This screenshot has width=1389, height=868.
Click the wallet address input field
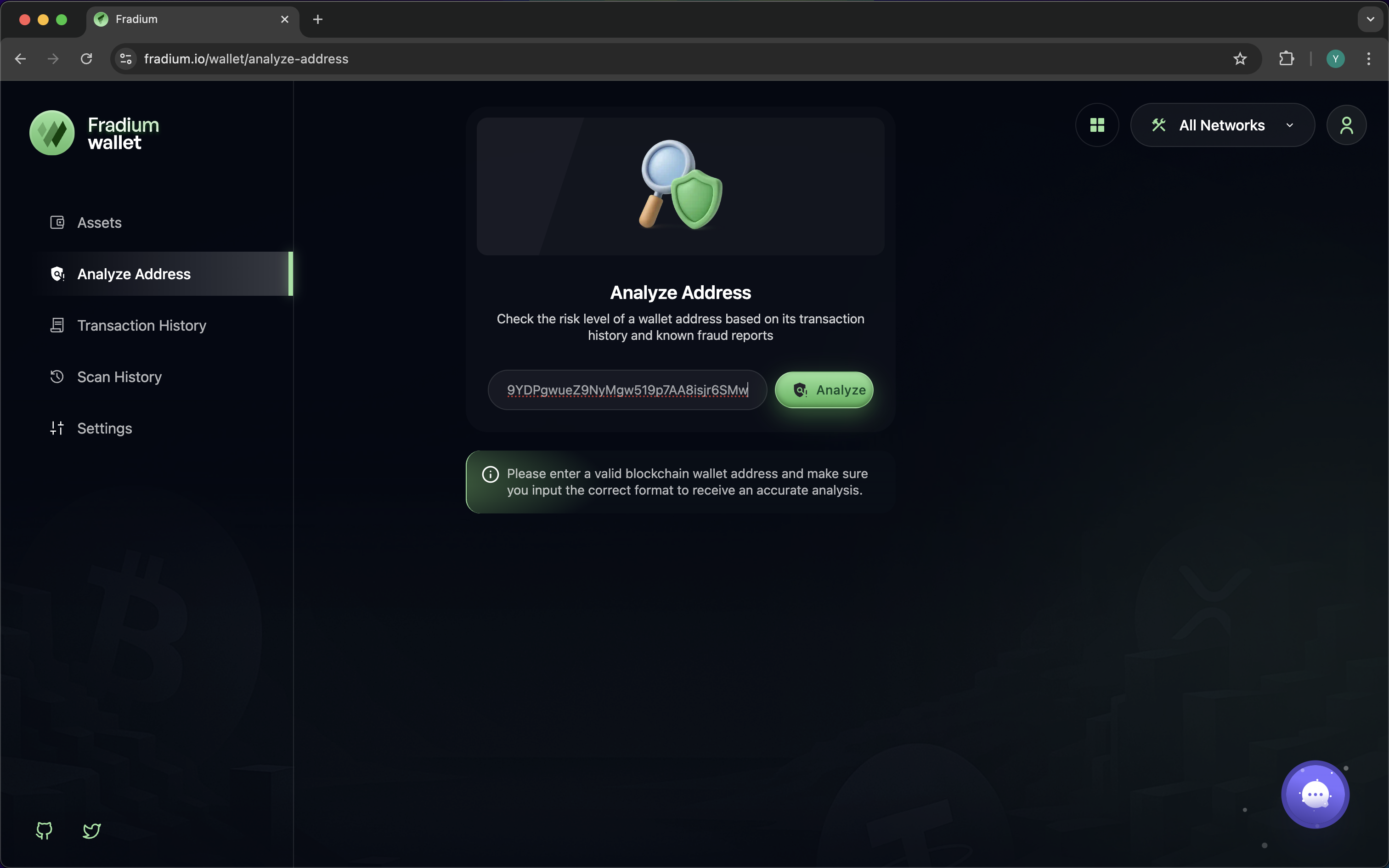pyautogui.click(x=627, y=390)
